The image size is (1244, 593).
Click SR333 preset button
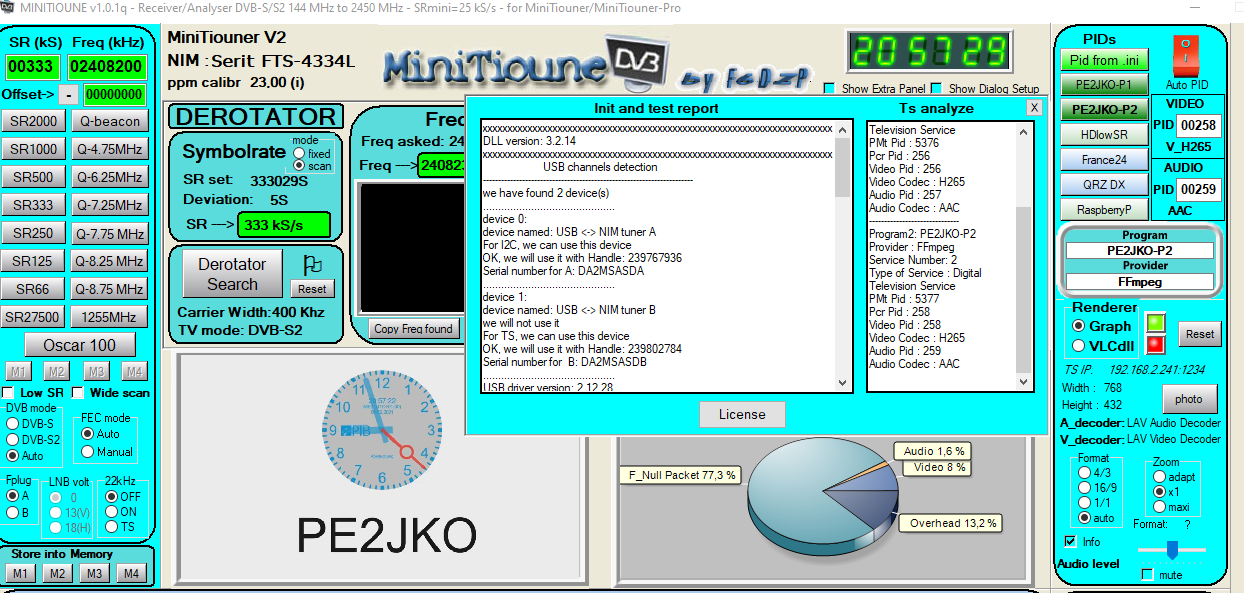33,205
